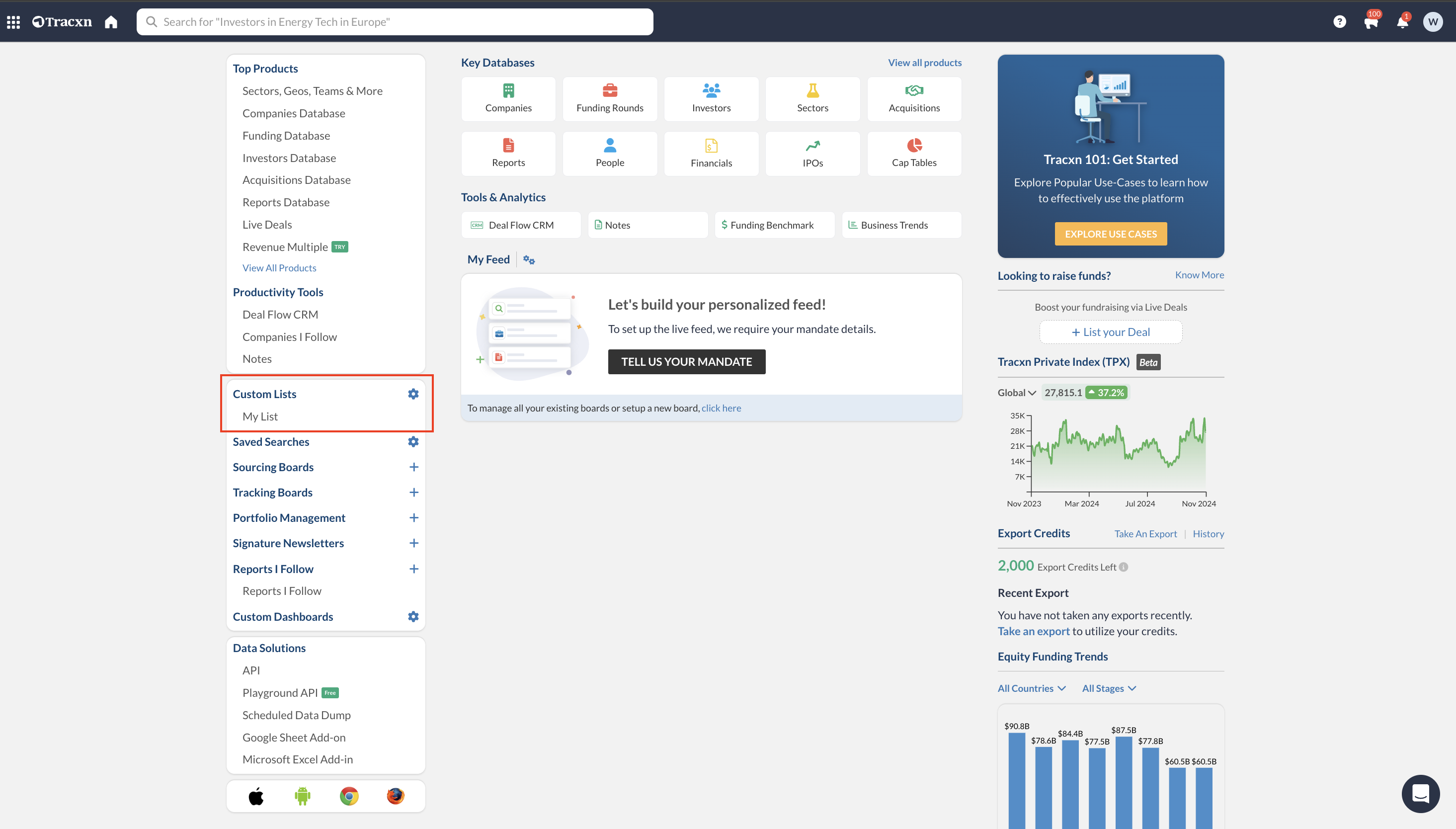Open the apps grid menu icon
The height and width of the screenshot is (829, 1456).
13,22
